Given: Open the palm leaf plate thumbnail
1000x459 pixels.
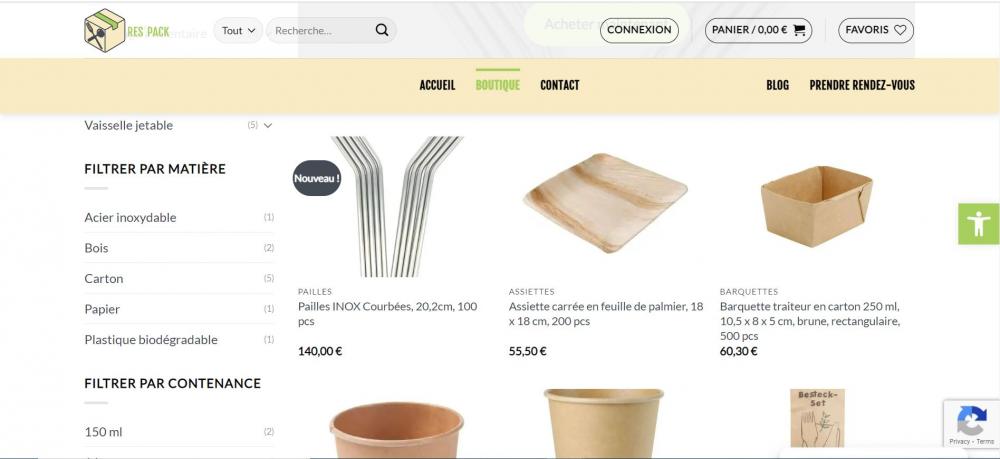Looking at the screenshot, I should [605, 203].
